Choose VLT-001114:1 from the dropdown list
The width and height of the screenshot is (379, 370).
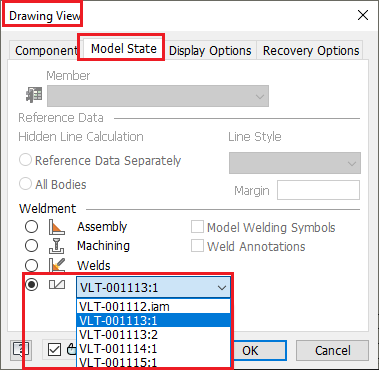153,349
